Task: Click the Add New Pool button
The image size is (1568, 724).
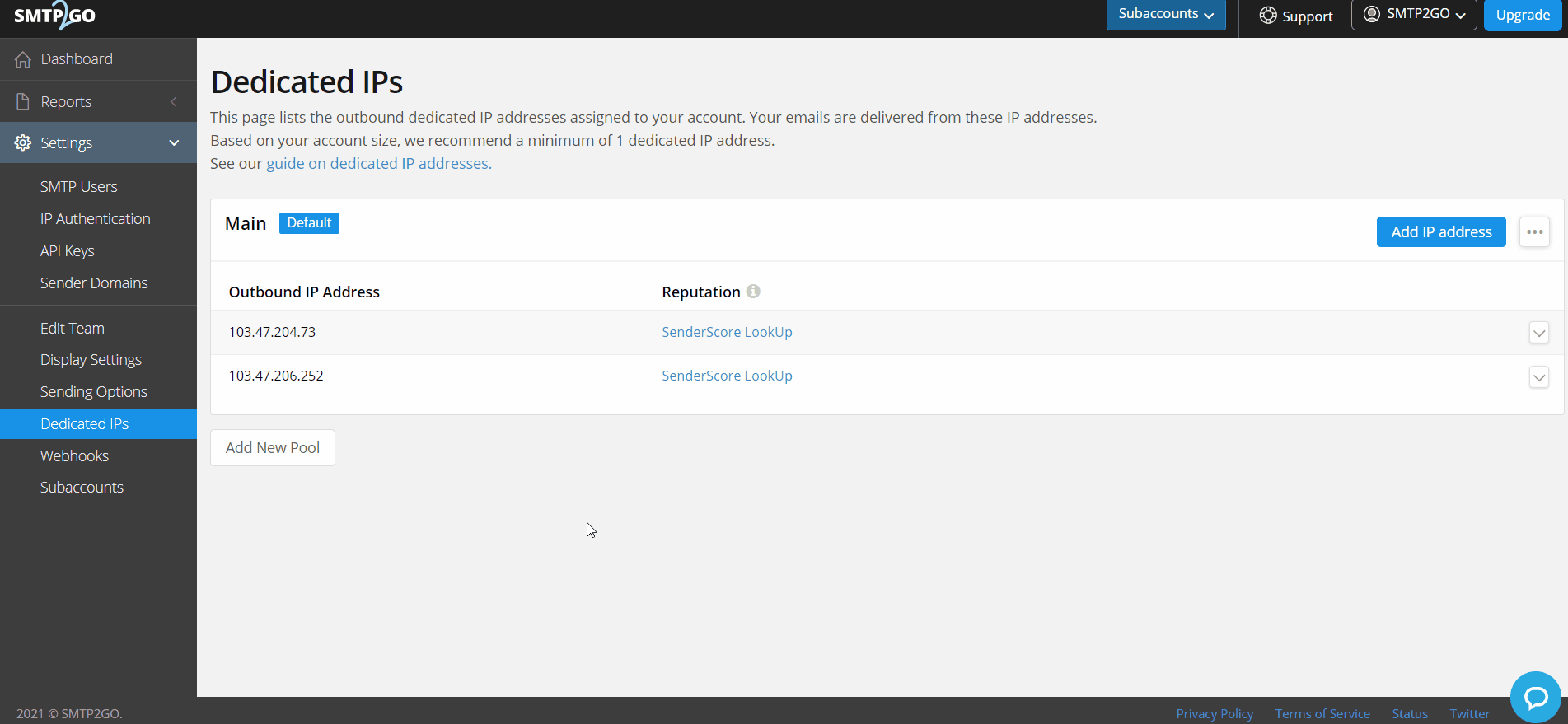Action: click(x=273, y=447)
